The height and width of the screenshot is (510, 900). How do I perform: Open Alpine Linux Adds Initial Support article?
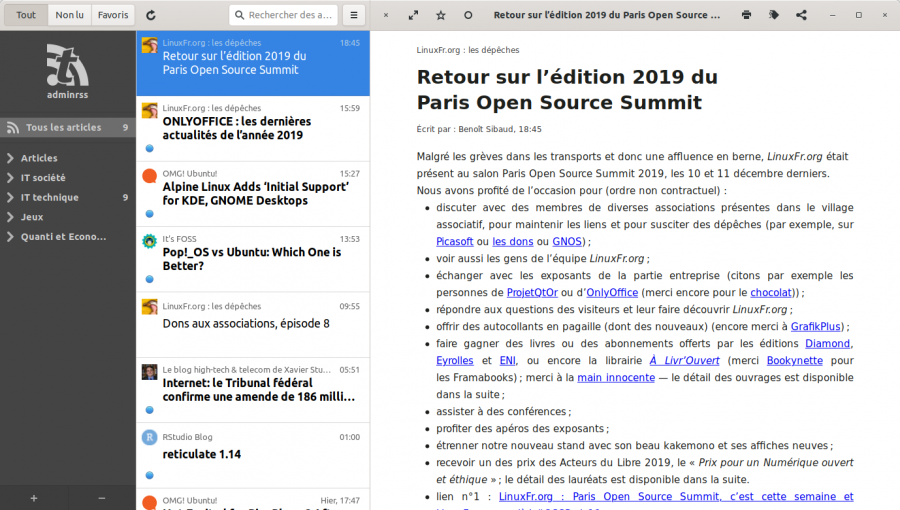[x=253, y=194]
